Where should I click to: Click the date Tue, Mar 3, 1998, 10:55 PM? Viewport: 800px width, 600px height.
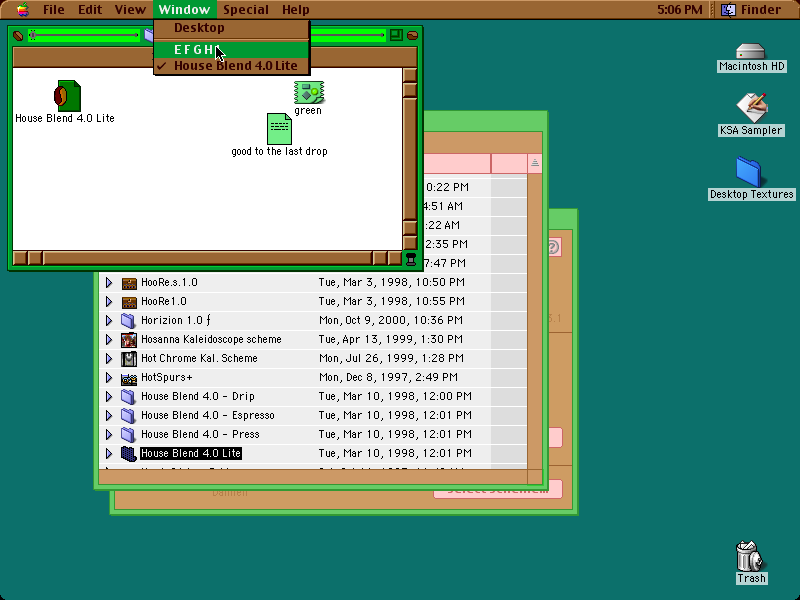[x=392, y=302]
